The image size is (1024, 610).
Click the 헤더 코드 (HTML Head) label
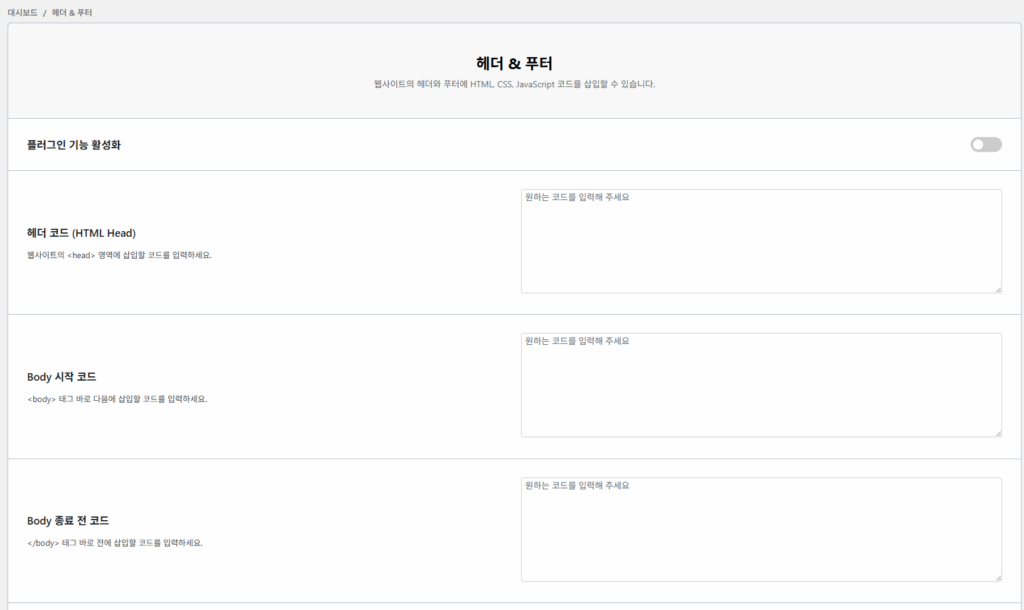click(x=81, y=233)
